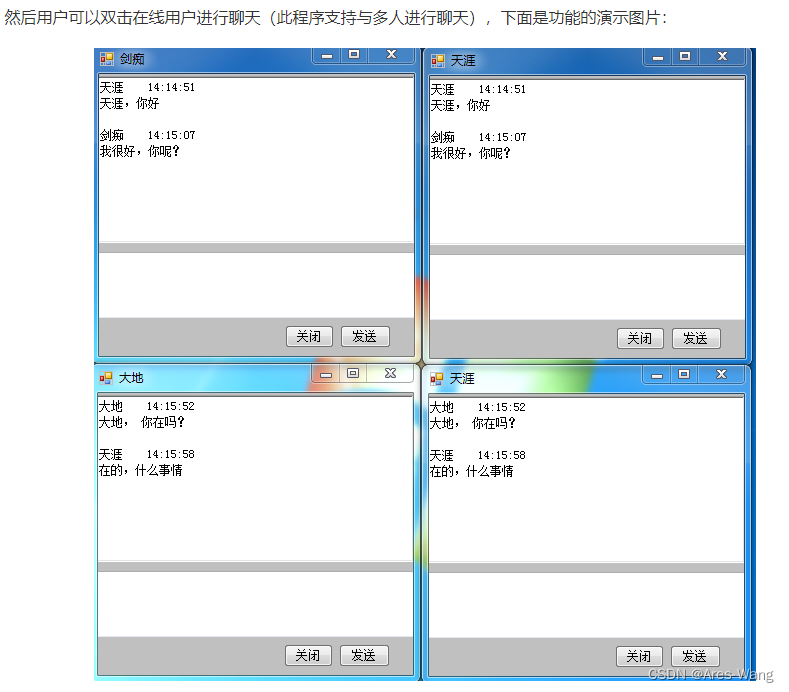Close via X the 天涯 window containing 我很好 message
Viewport: 789px width, 692px height.
[x=723, y=56]
